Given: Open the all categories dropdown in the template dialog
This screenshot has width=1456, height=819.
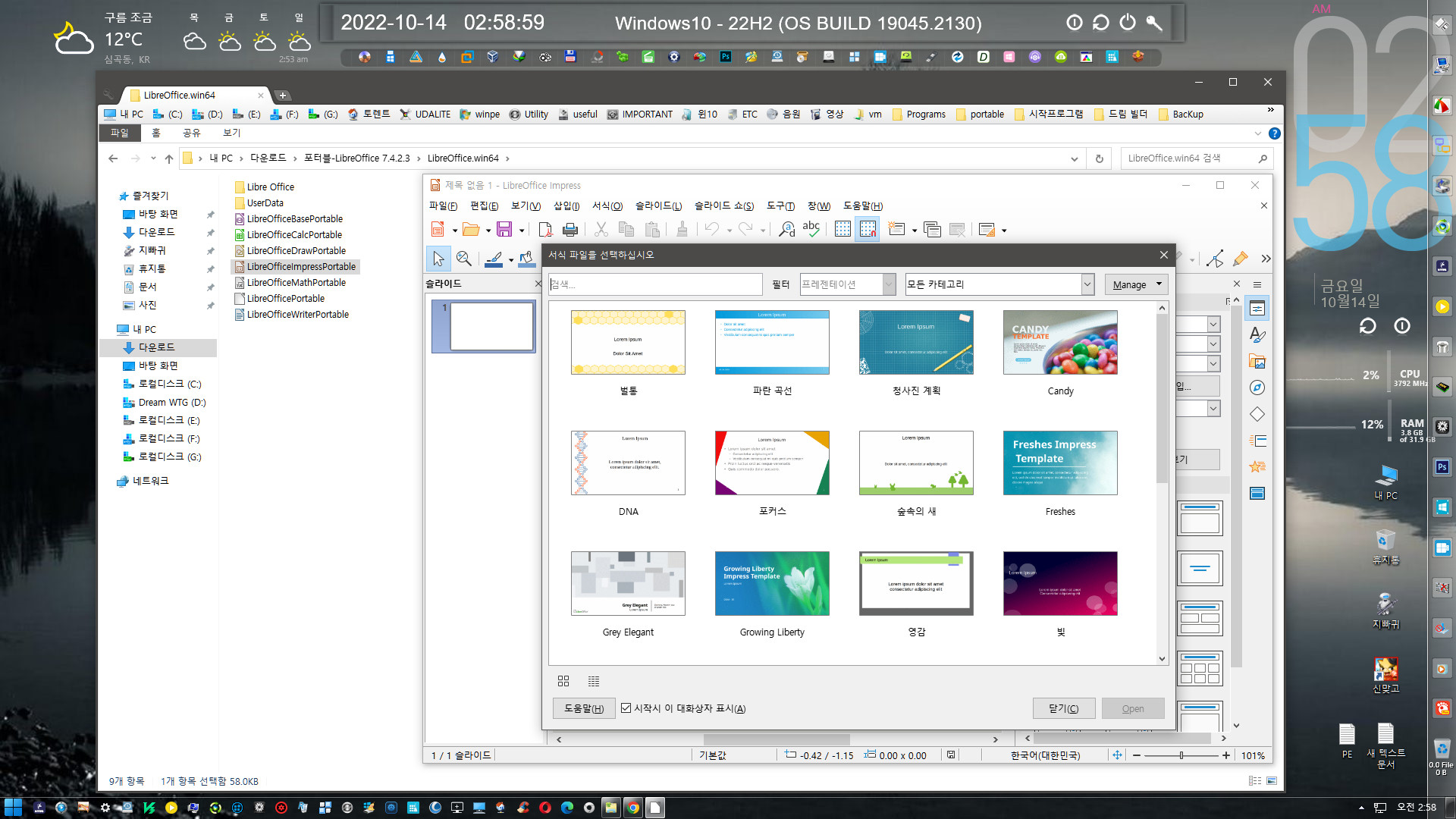Looking at the screenshot, I should coord(1087,284).
